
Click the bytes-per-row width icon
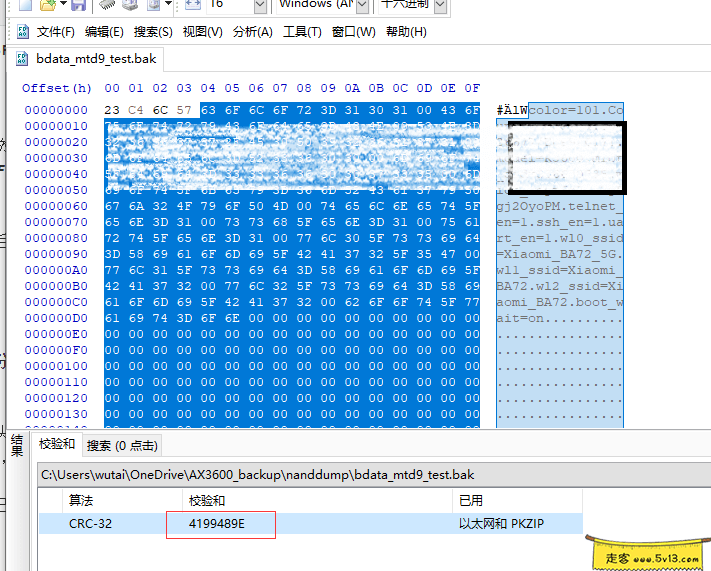[x=193, y=5]
